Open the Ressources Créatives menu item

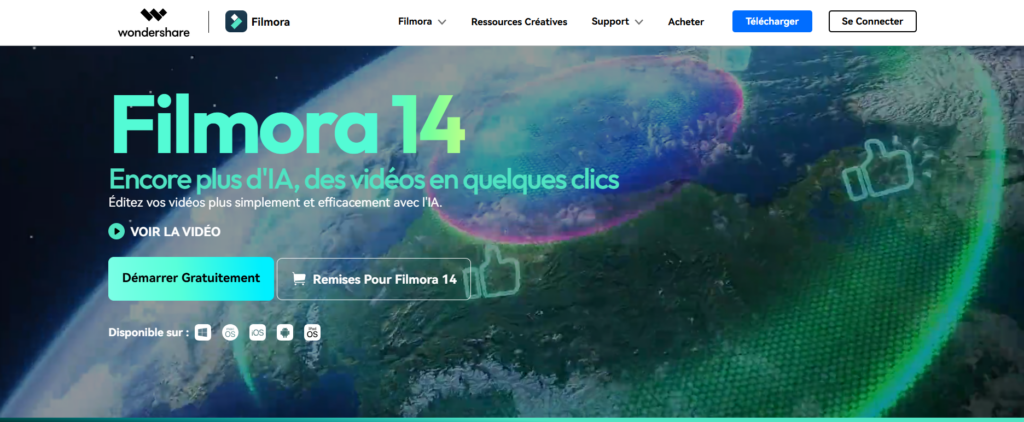(x=518, y=21)
